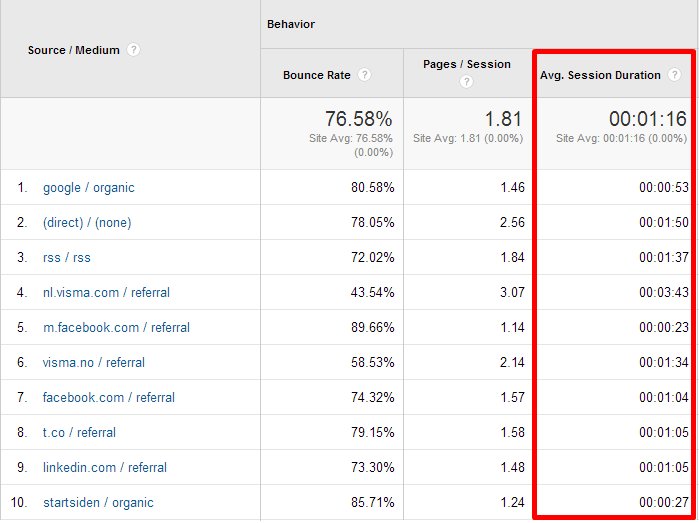
Task: Click session duration 00:01:34
Action: click(664, 362)
